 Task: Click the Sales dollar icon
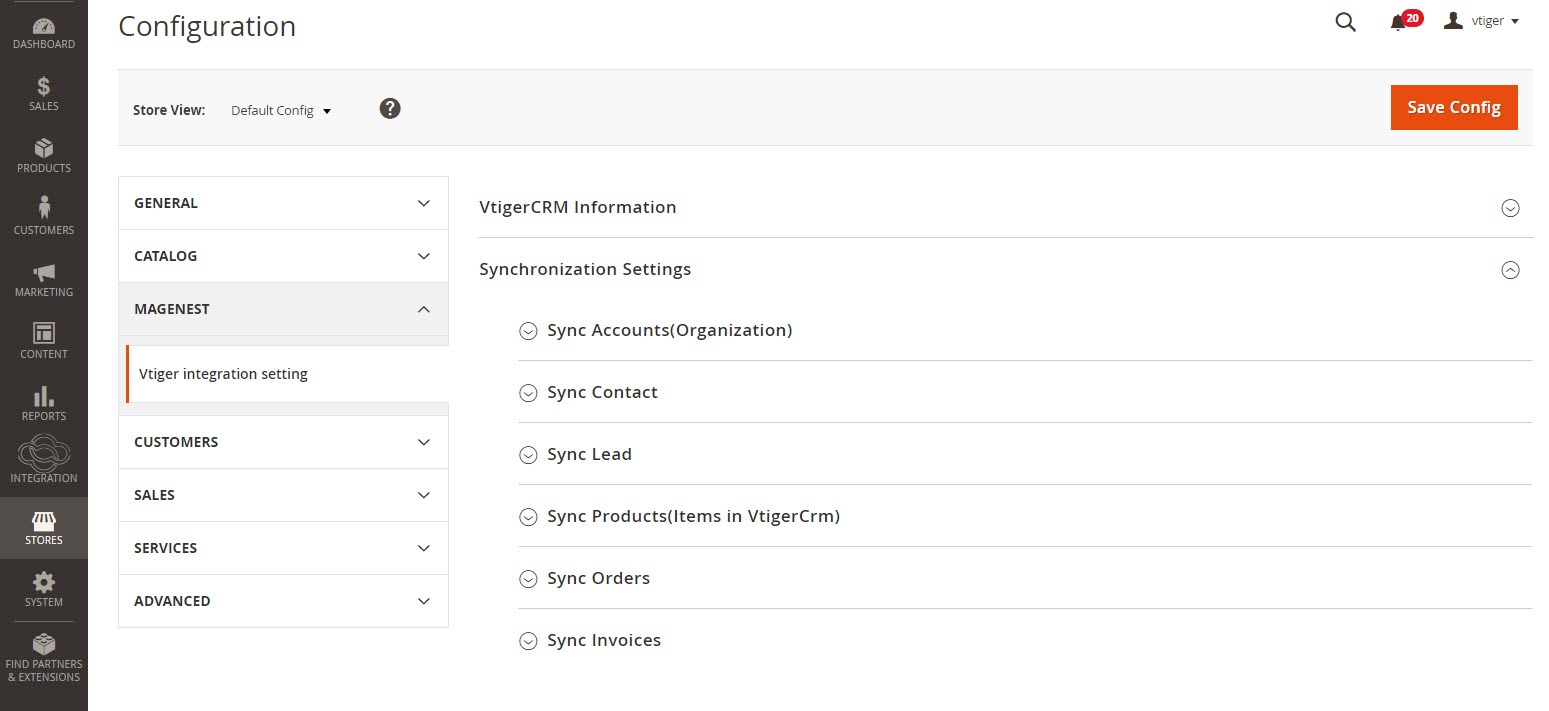[x=43, y=88]
